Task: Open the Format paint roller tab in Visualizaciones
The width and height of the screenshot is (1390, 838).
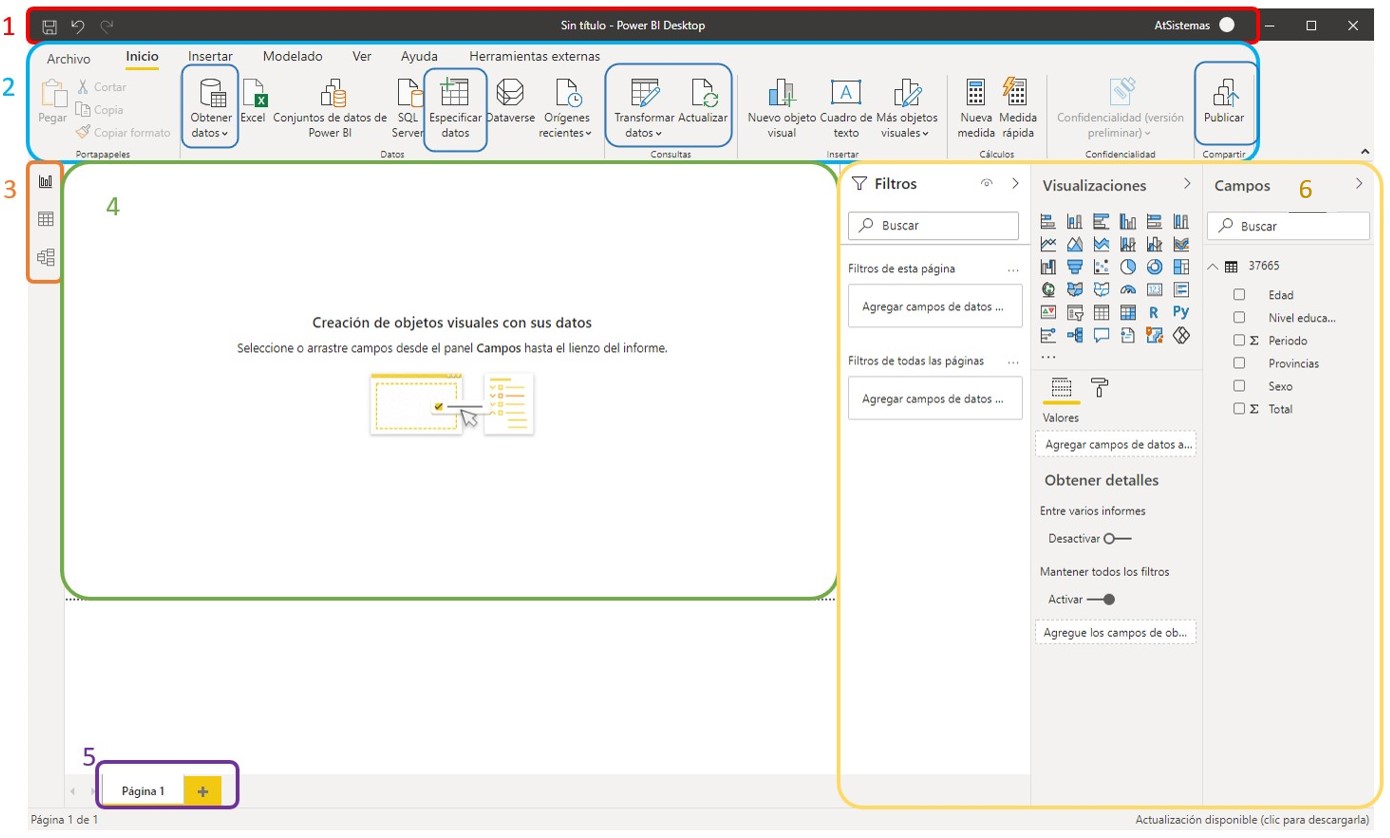Action: [1099, 387]
